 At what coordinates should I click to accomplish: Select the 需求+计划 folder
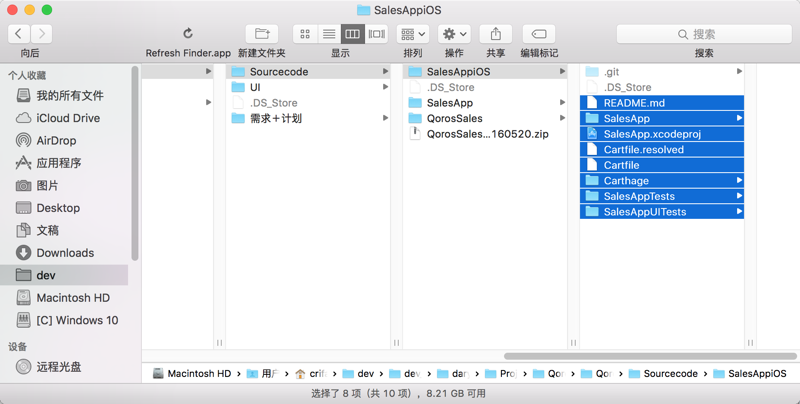coord(308,118)
